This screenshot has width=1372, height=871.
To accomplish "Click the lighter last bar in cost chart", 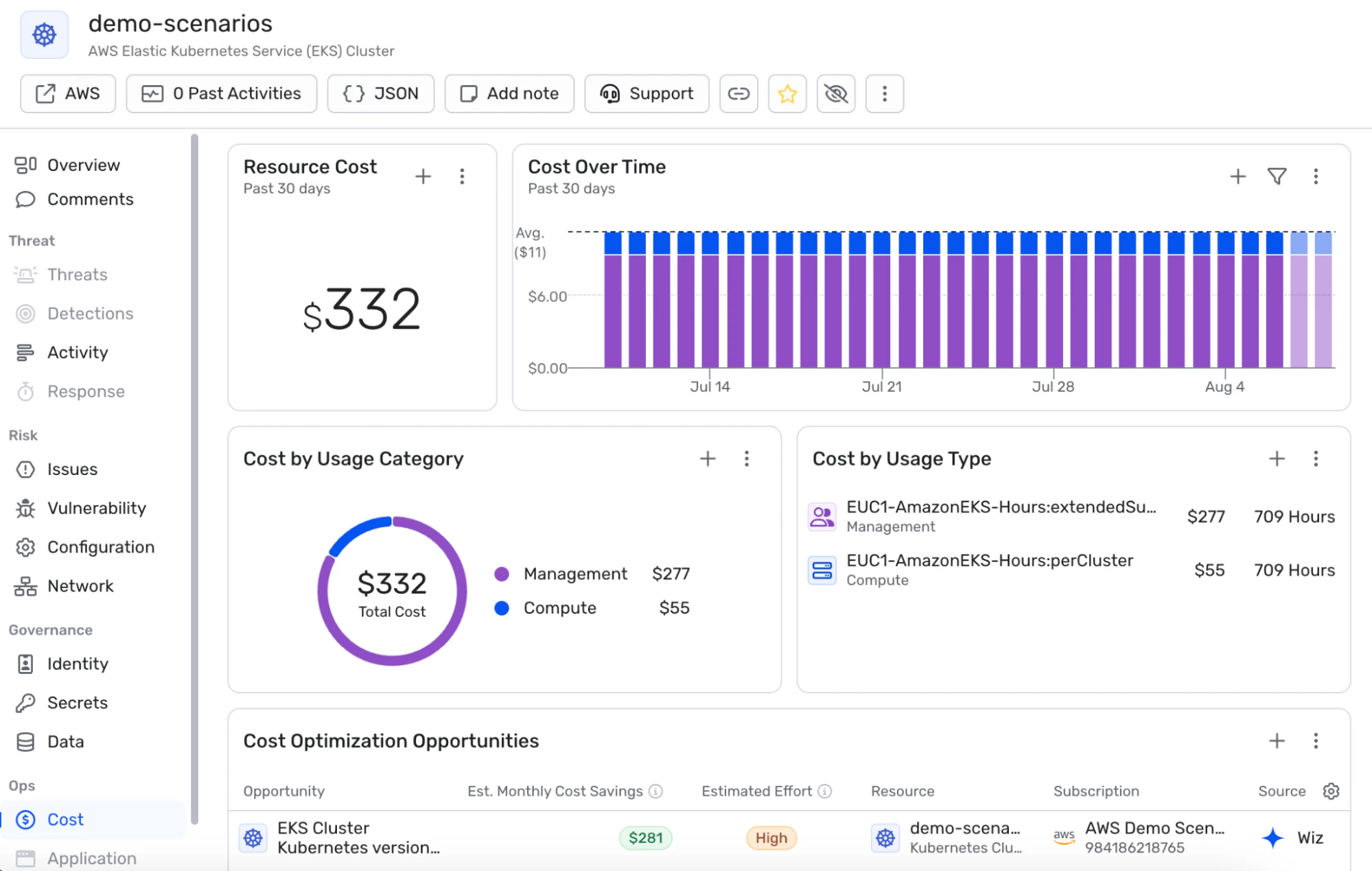I will coord(1323,300).
